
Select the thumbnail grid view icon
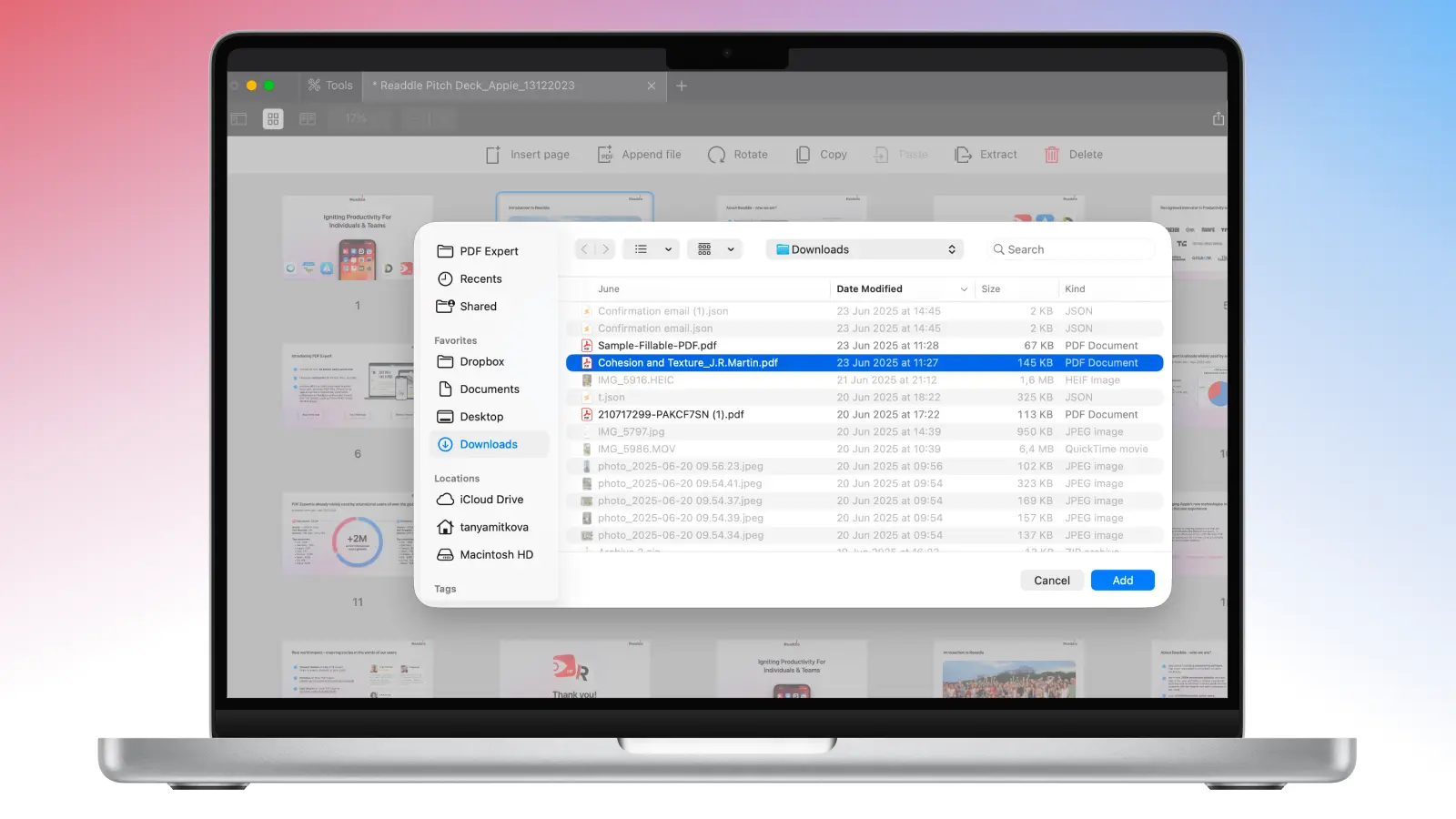coord(273,119)
